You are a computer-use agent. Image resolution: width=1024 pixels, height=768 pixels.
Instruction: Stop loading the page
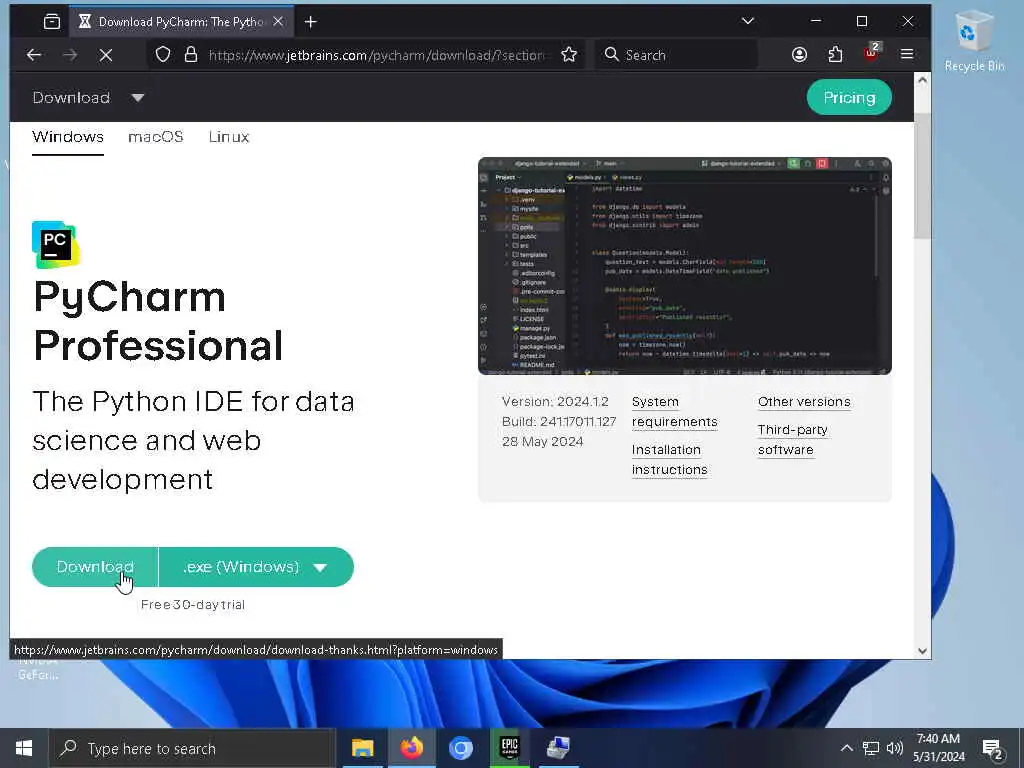click(x=106, y=56)
